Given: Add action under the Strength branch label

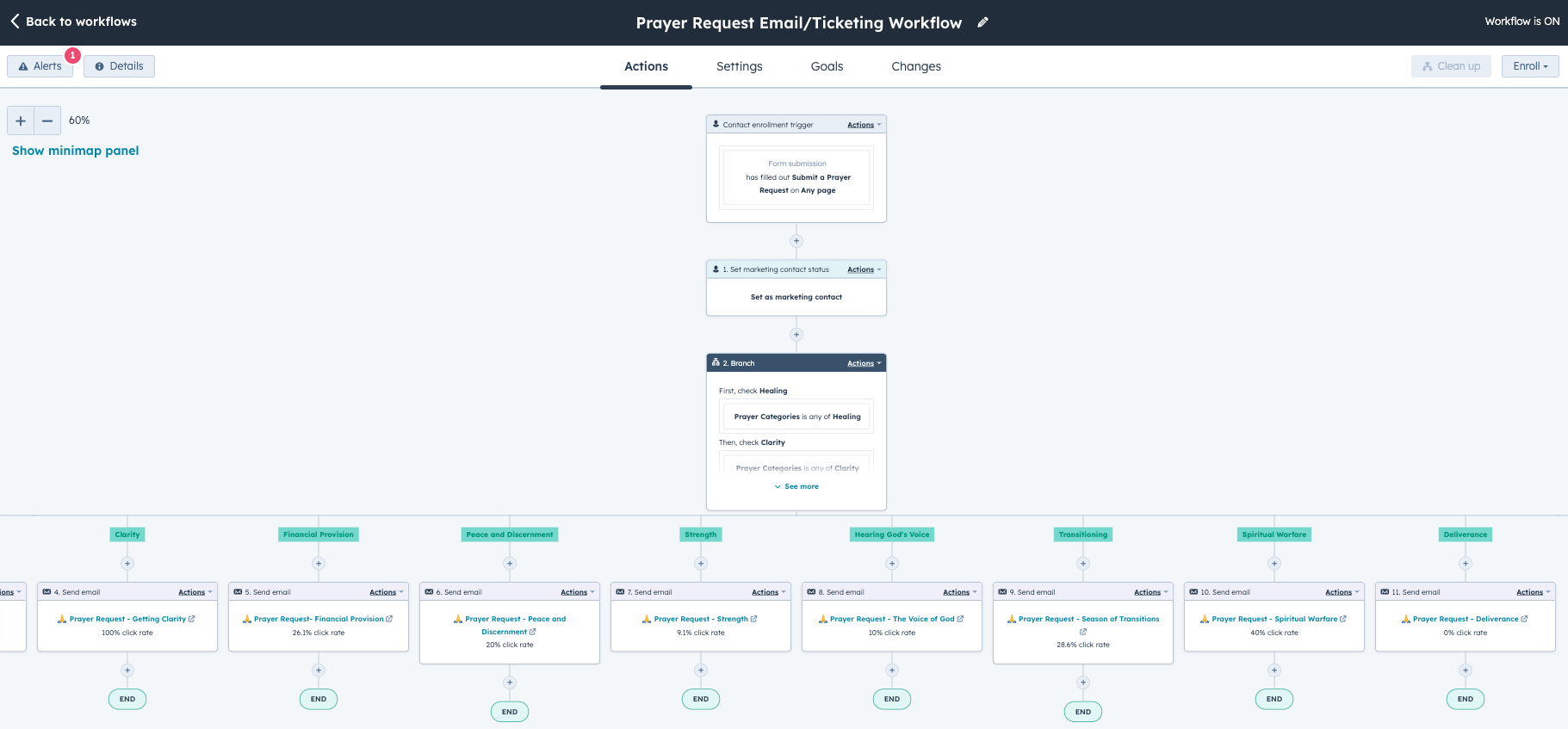Looking at the screenshot, I should (701, 564).
